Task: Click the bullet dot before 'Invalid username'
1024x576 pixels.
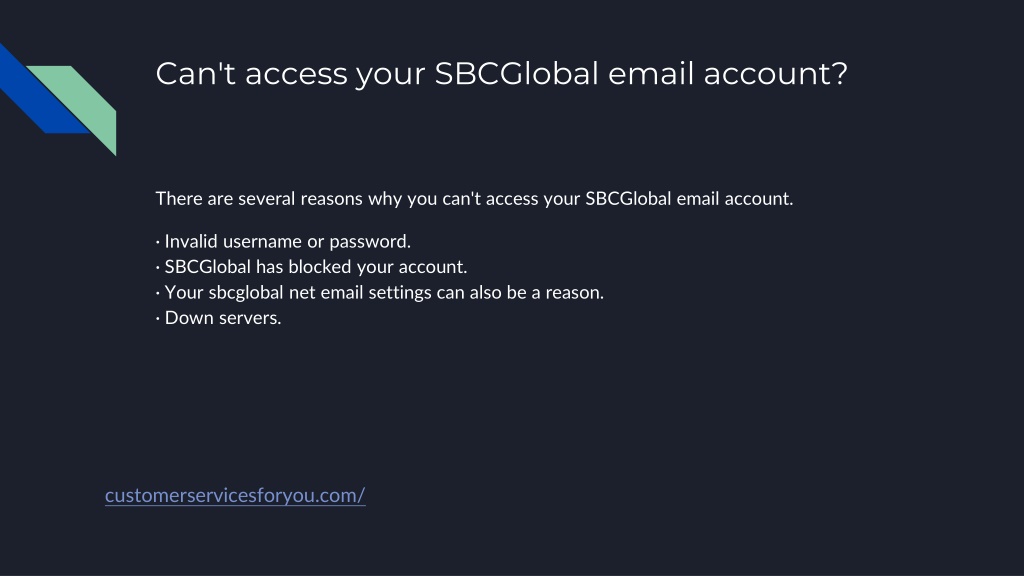Action: (158, 242)
